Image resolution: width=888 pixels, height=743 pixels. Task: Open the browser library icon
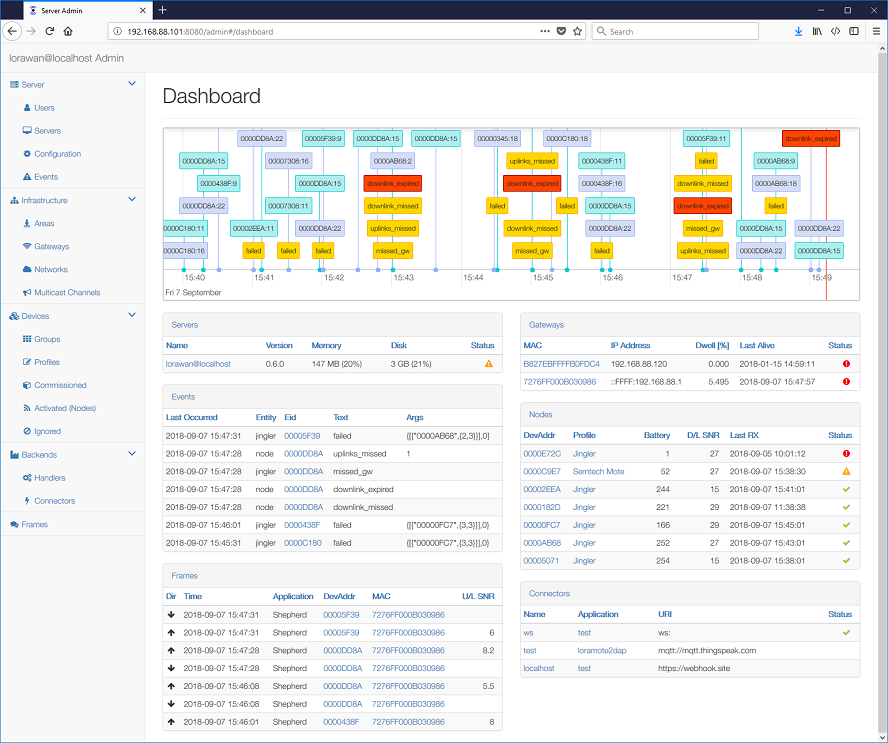pos(817,31)
